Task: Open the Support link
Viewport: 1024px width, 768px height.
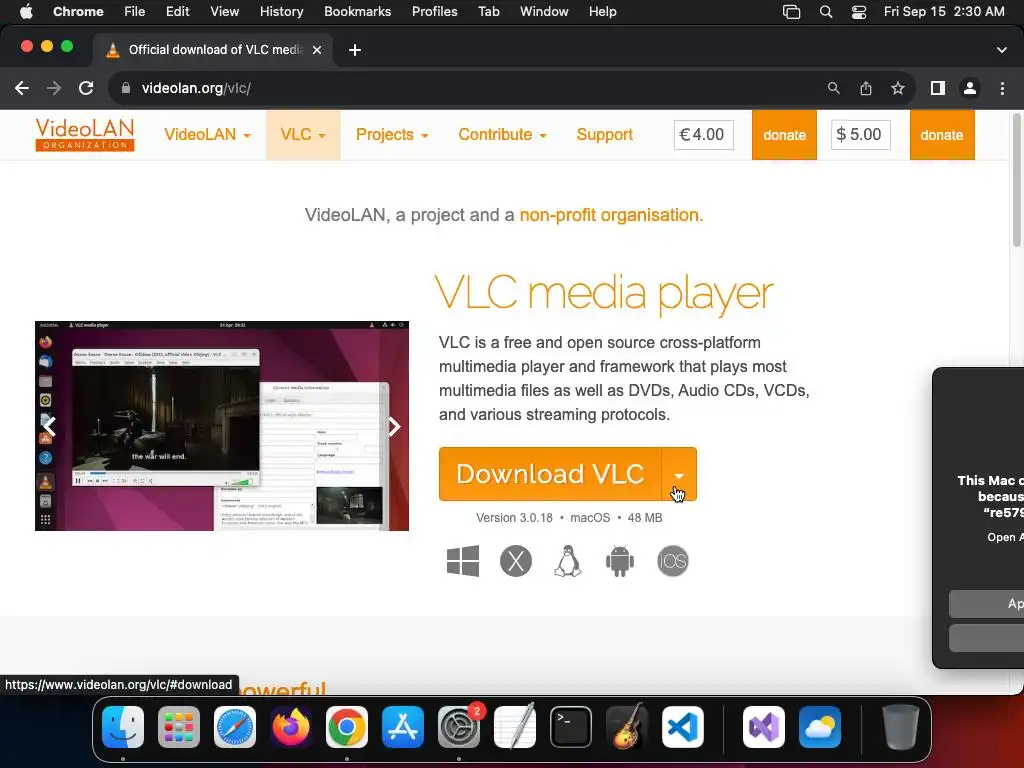Action: [x=605, y=135]
